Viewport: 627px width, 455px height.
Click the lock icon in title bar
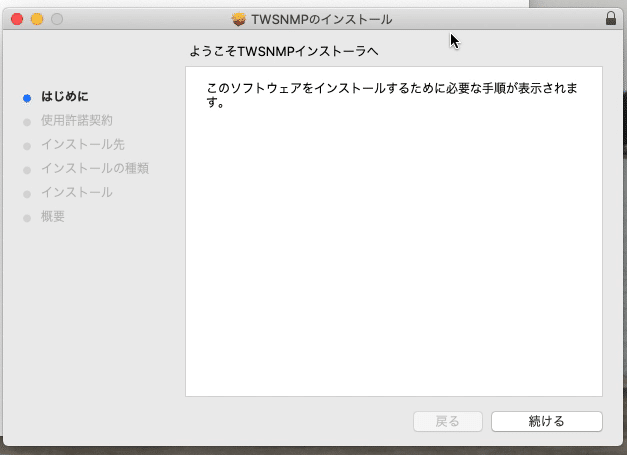[611, 18]
